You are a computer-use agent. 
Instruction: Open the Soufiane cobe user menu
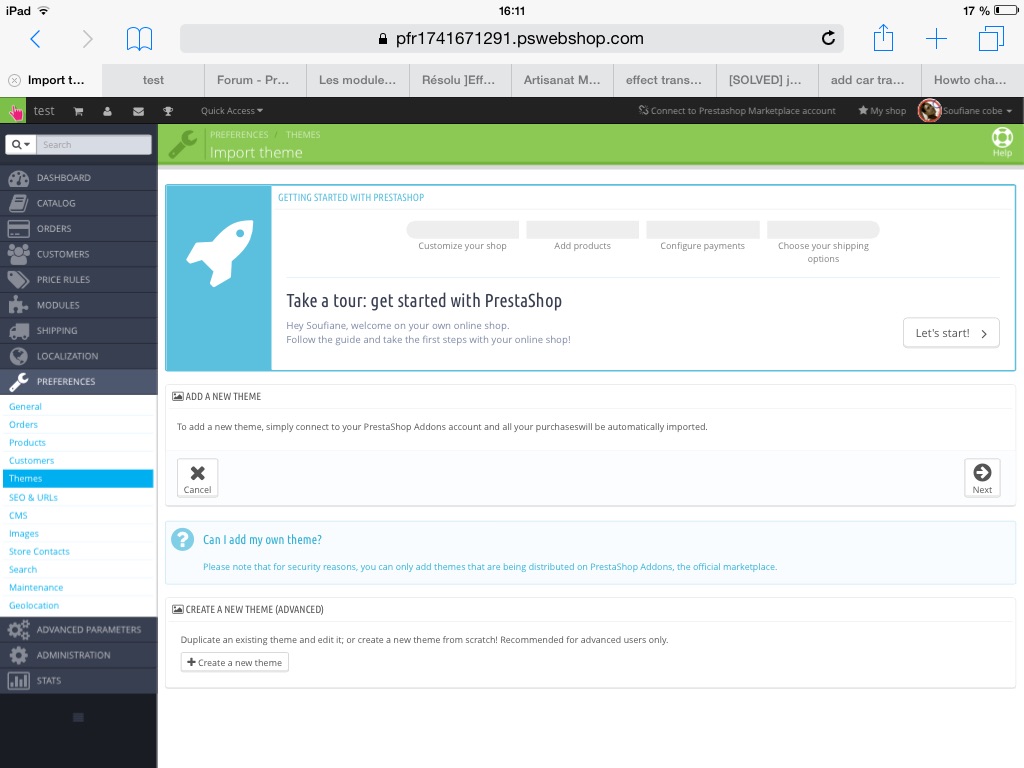(966, 111)
